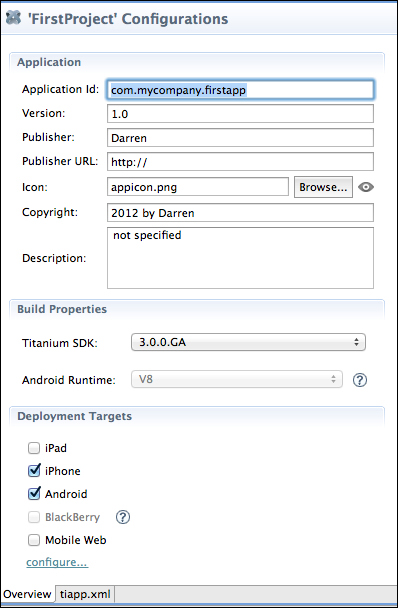Open the Titanium SDK dropdown
This screenshot has height=608, width=398.
[x=248, y=342]
